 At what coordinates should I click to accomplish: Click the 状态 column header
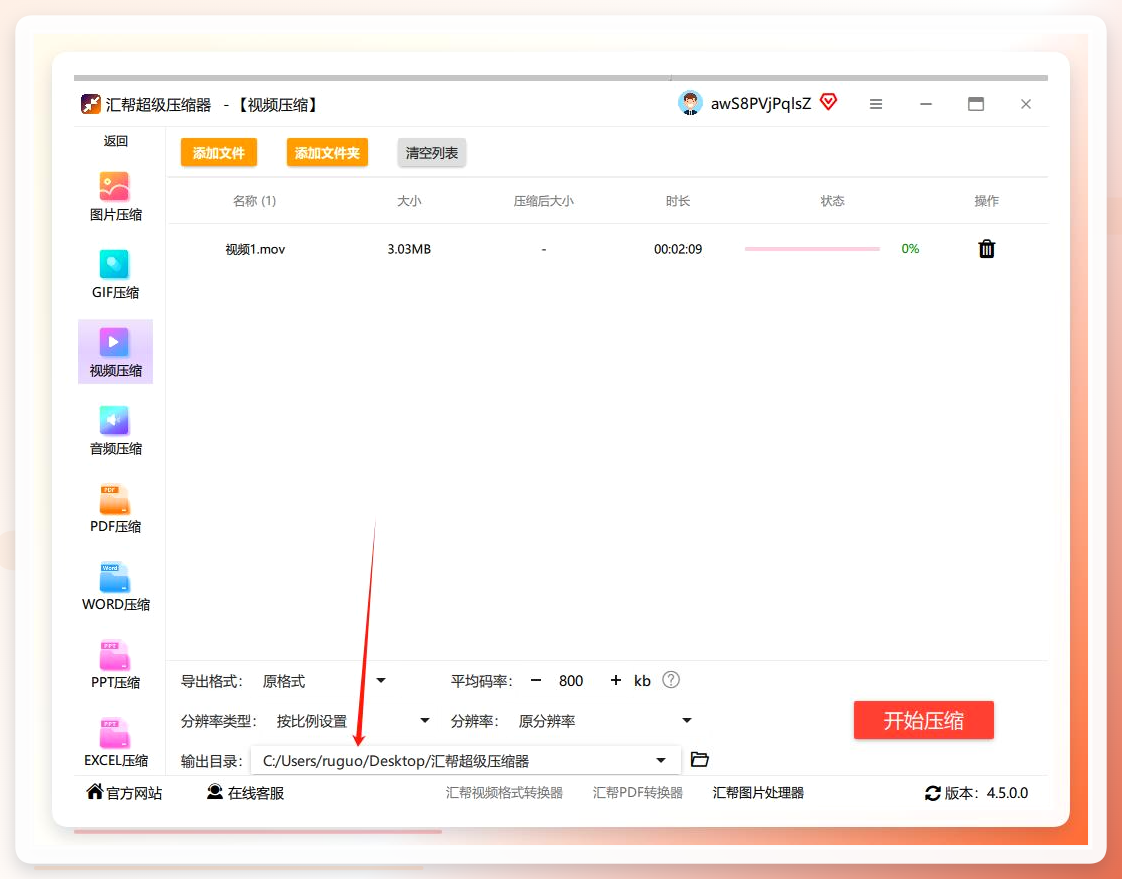click(832, 200)
